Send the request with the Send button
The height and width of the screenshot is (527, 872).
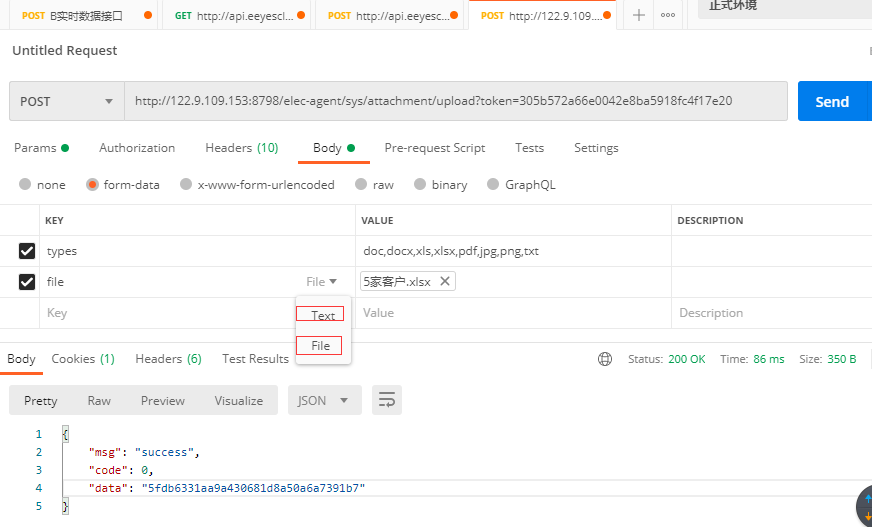[x=832, y=101]
